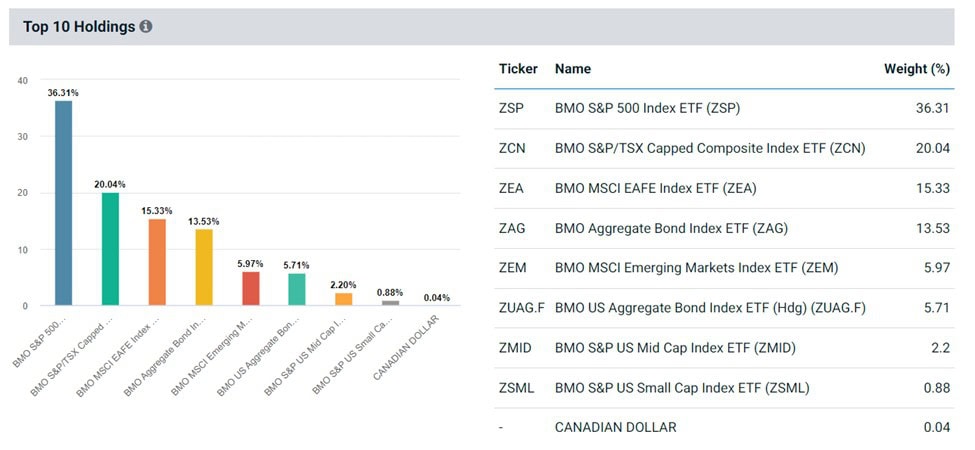Select the CANADIAN DOLLAR table row

click(615, 427)
